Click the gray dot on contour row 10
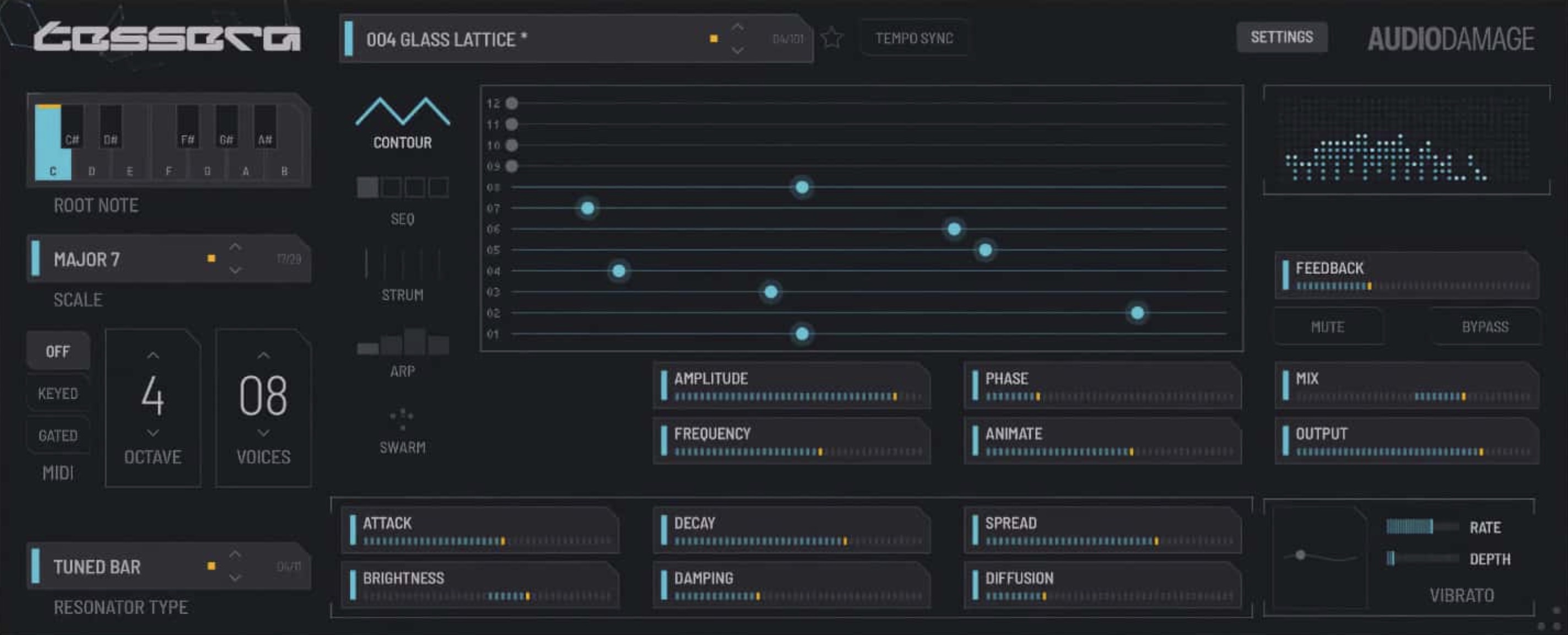 (512, 145)
